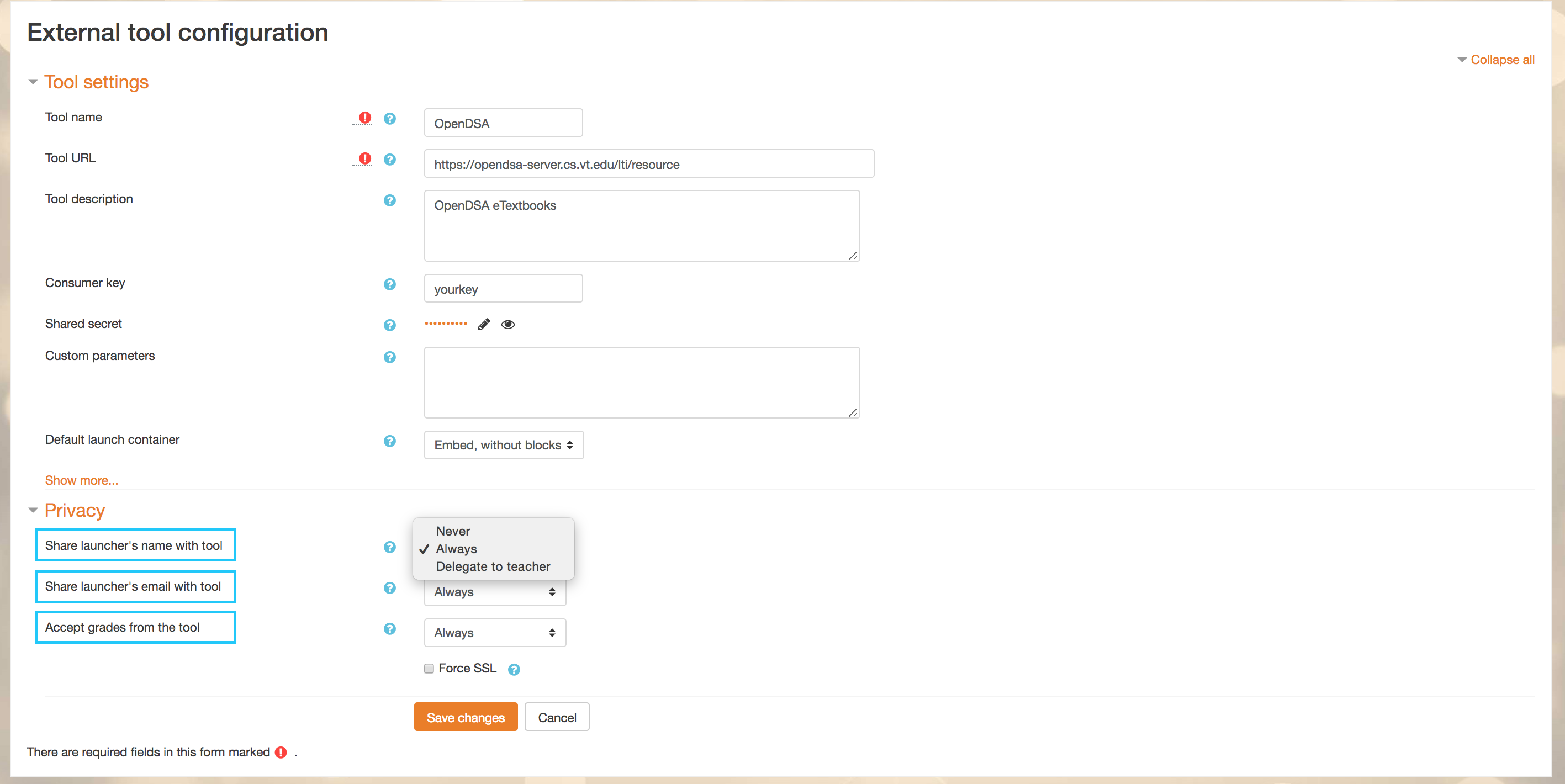Focus the Consumer key field
1565x784 pixels.
coord(504,288)
